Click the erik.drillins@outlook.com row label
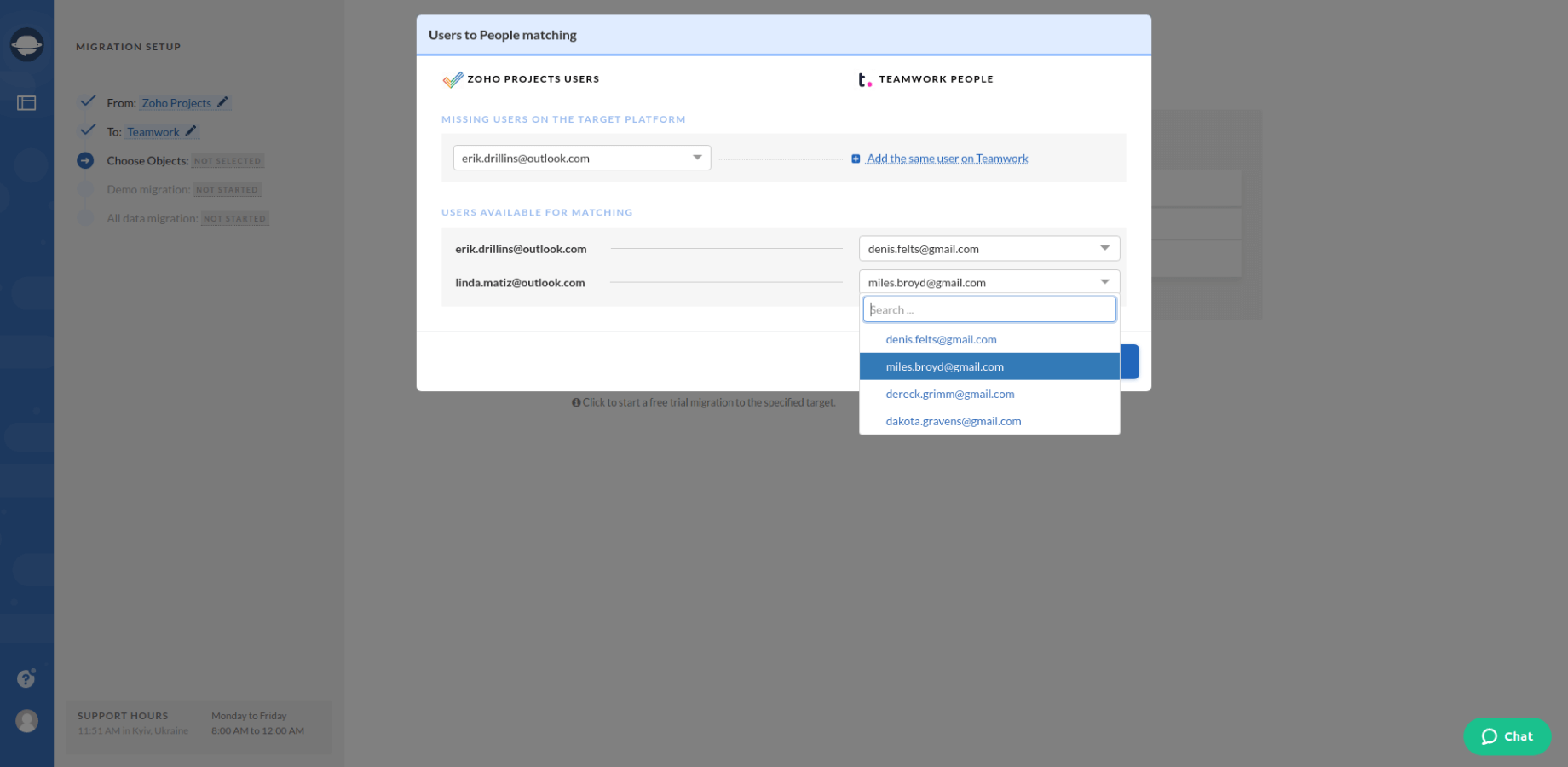Screen dimensions: 1568x767 [521, 249]
